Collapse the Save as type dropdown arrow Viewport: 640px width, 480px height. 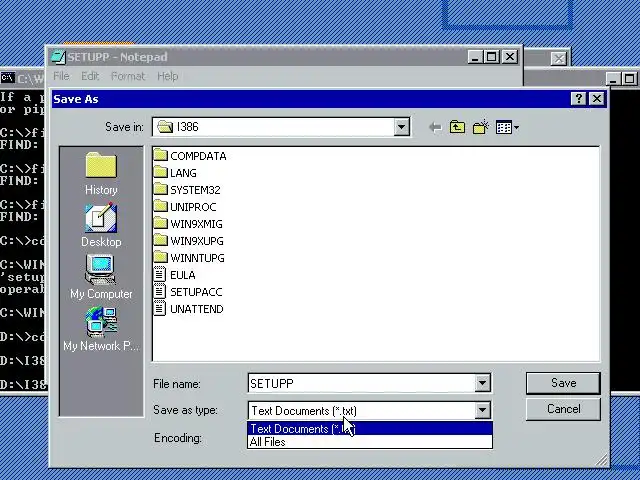[x=482, y=410]
